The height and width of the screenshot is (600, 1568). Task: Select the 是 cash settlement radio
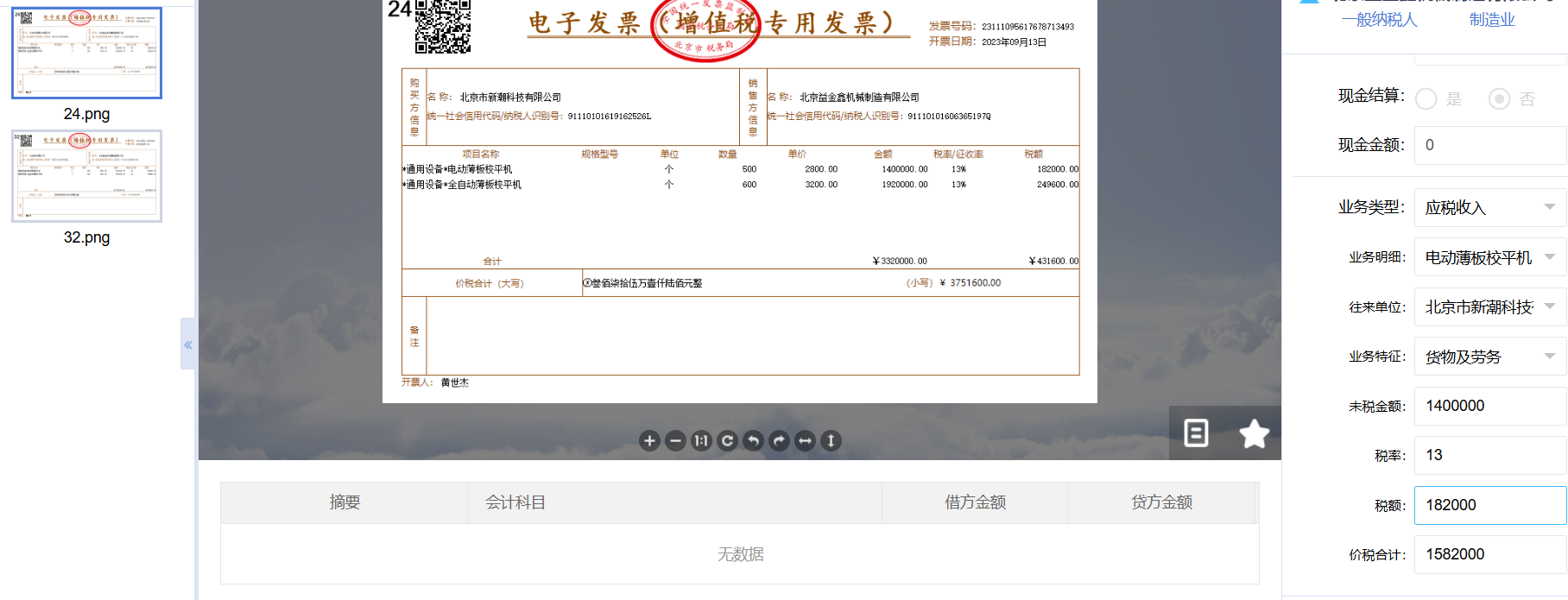[1426, 99]
